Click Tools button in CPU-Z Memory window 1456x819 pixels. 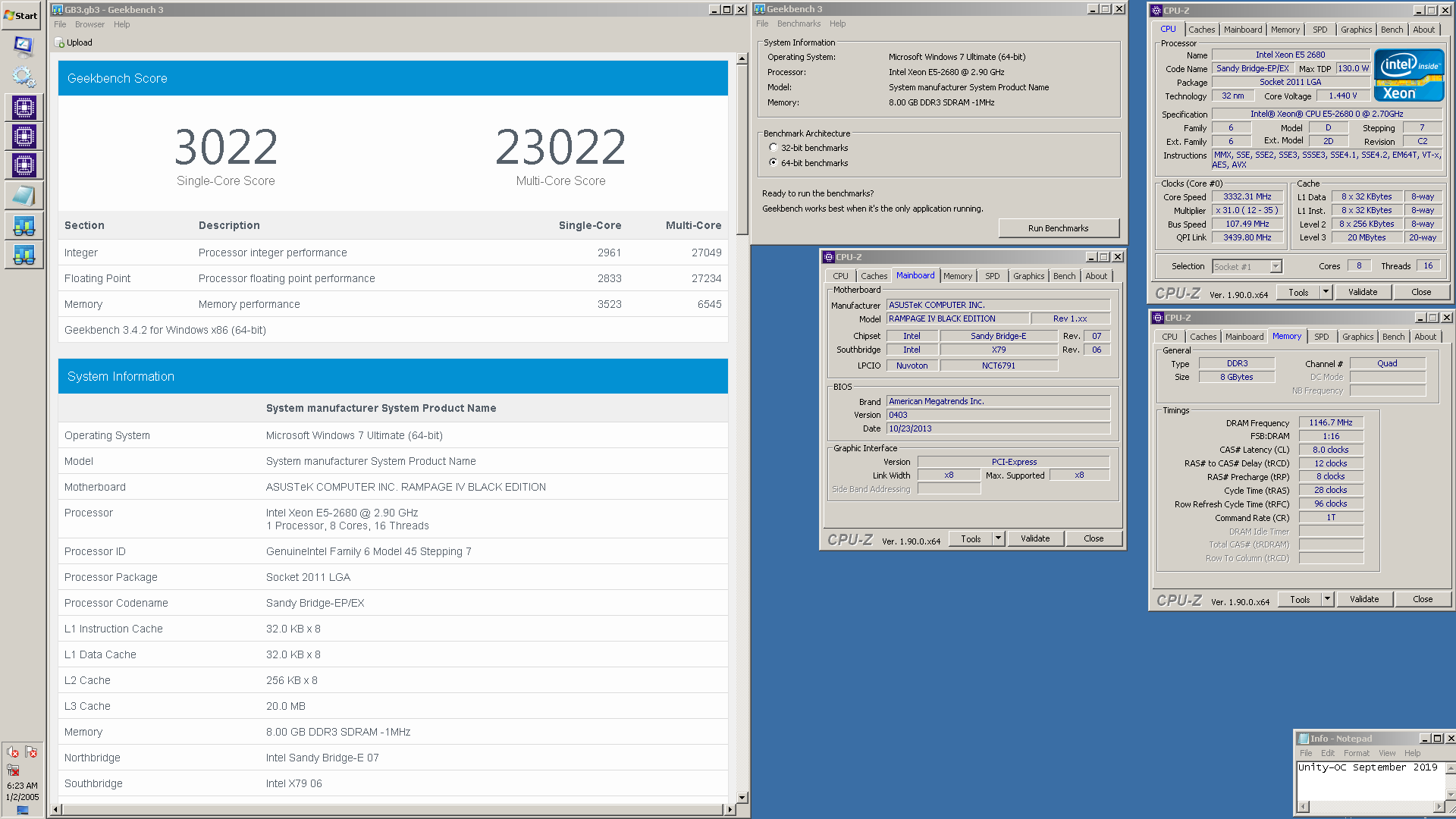(x=1300, y=600)
